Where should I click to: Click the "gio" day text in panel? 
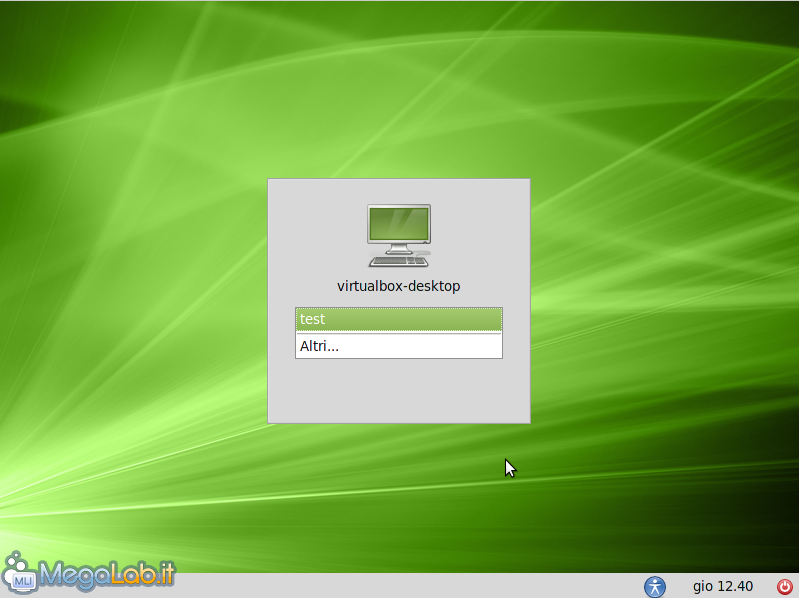coord(703,587)
